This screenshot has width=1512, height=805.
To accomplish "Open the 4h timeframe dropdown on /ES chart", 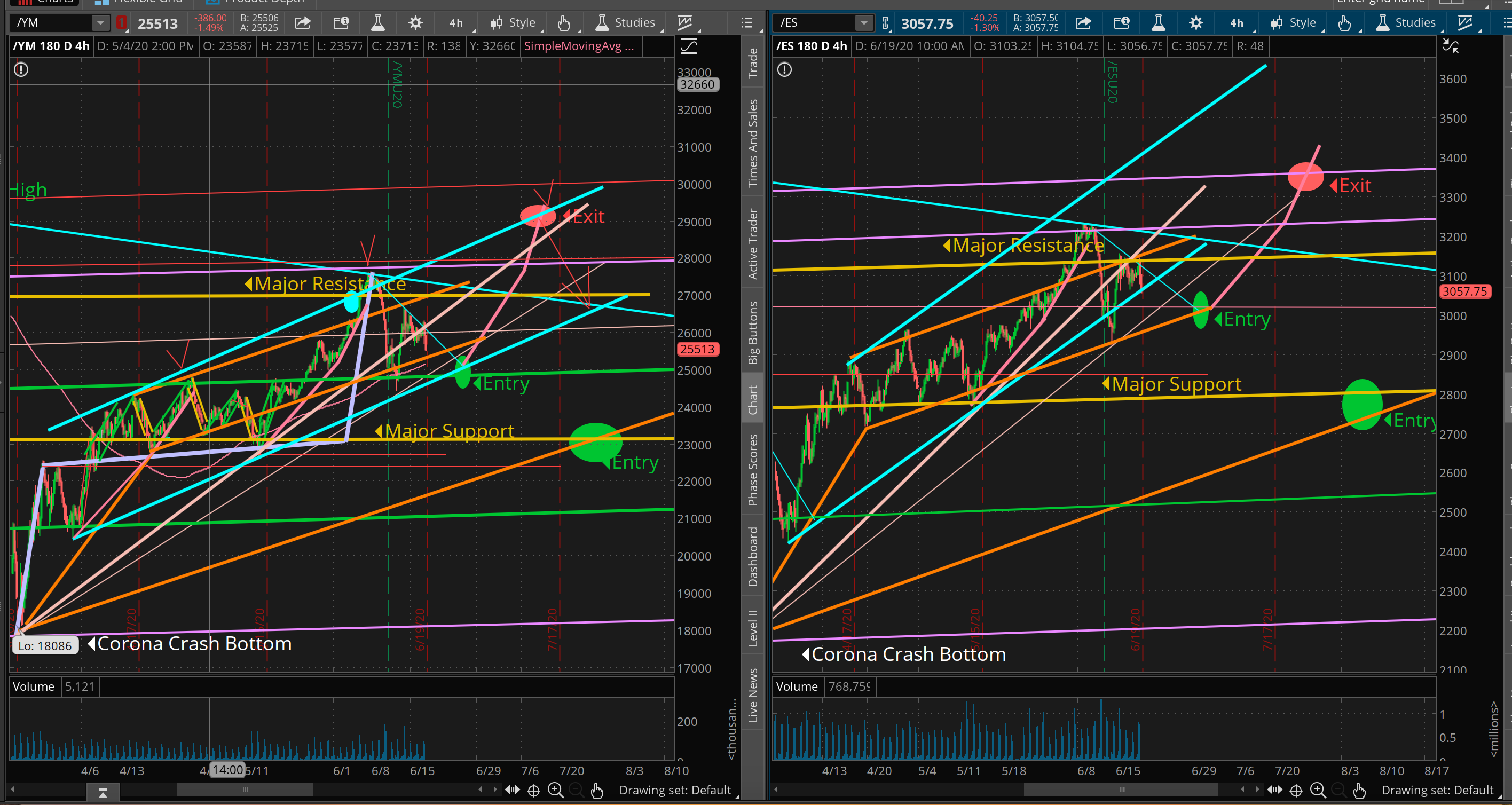I will pos(1237,23).
